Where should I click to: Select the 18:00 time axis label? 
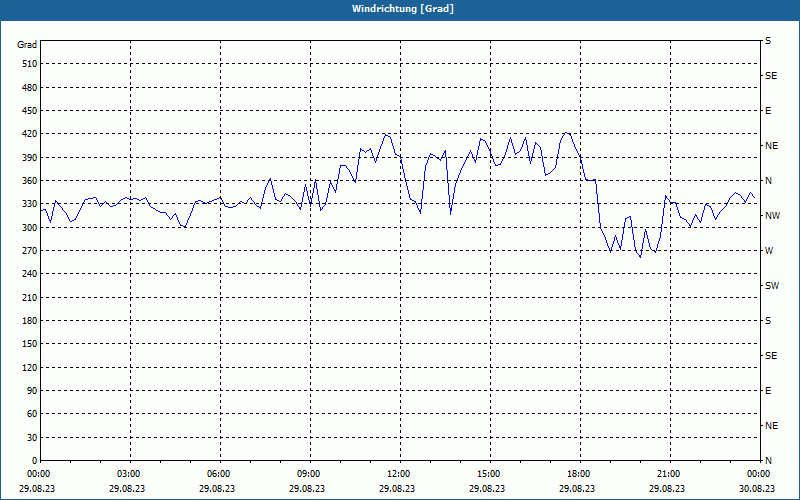[x=577, y=474]
